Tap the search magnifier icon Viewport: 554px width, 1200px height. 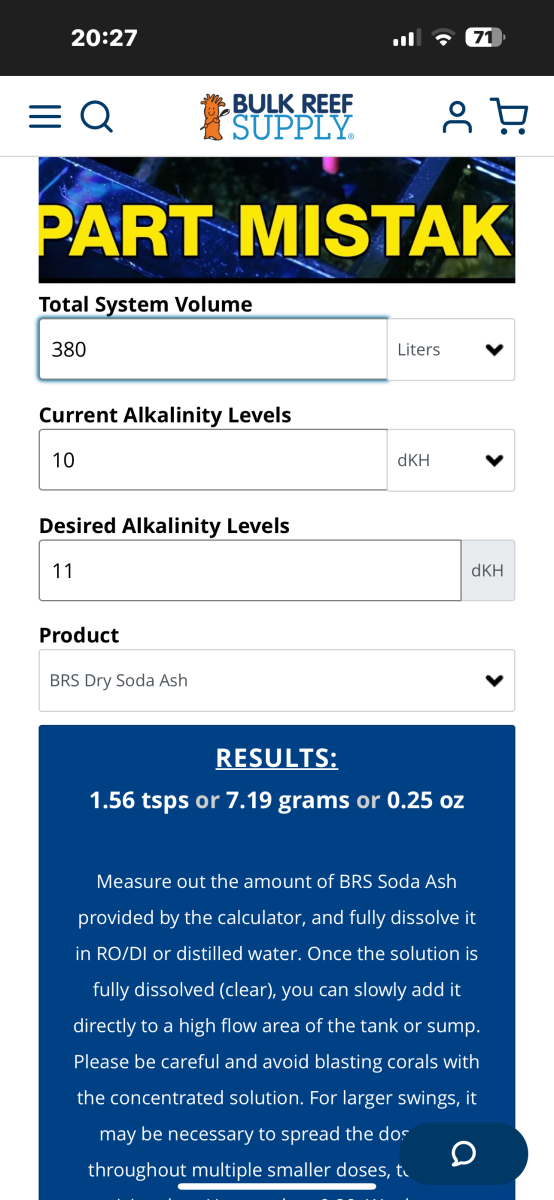pos(96,117)
